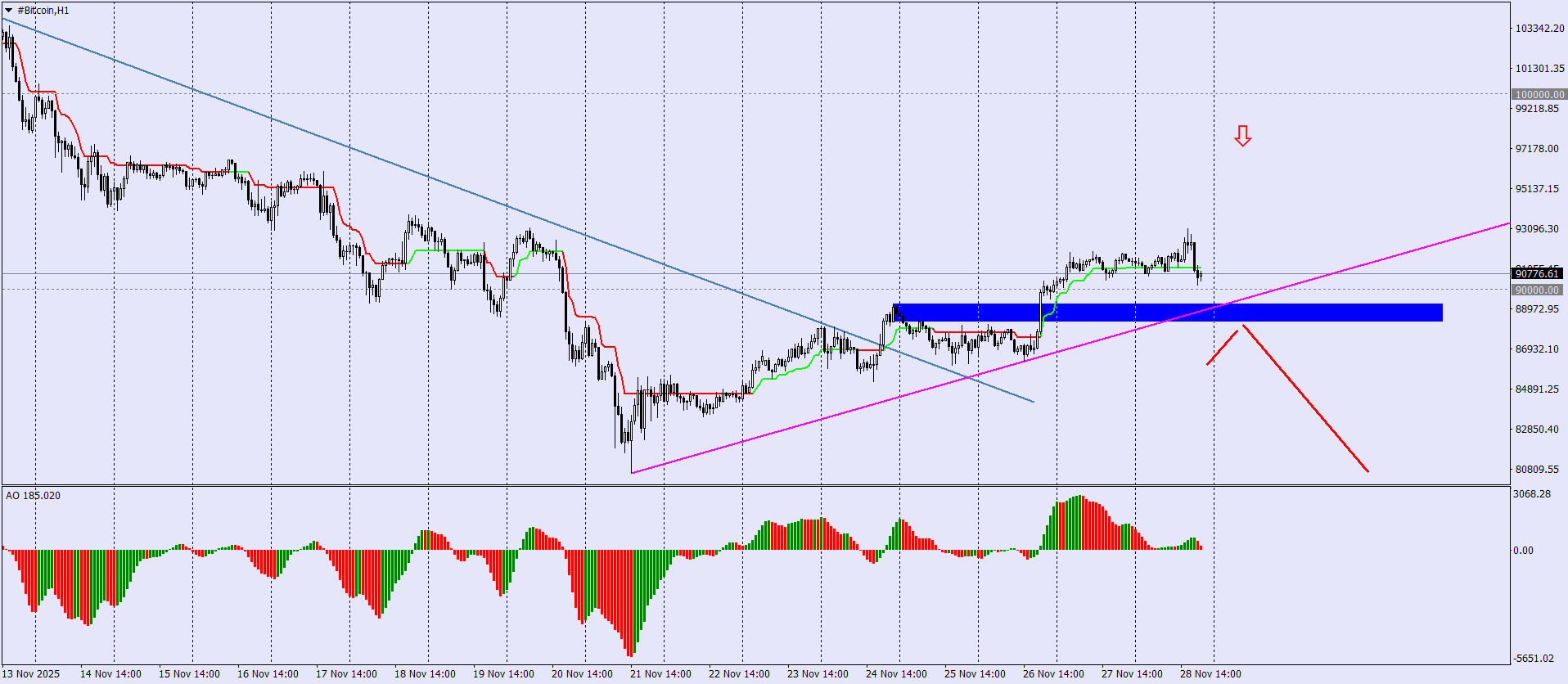This screenshot has height=684, width=1568.
Task: Click the 82850.40 price scale value
Action: [1537, 430]
